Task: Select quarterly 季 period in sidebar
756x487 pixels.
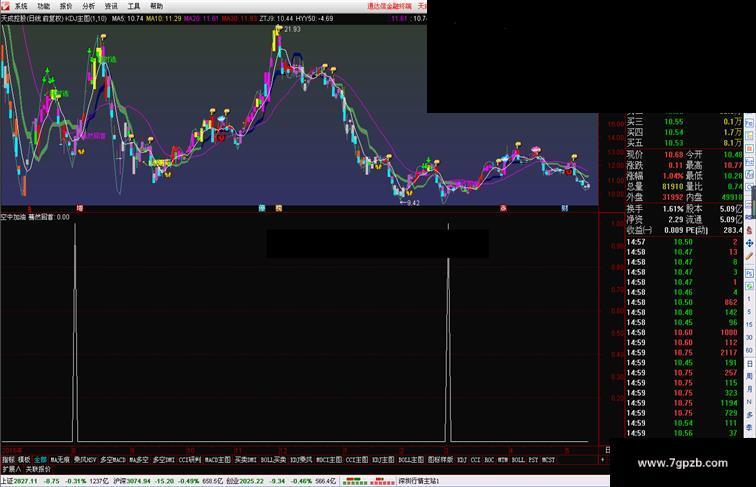Action: pyautogui.click(x=750, y=428)
